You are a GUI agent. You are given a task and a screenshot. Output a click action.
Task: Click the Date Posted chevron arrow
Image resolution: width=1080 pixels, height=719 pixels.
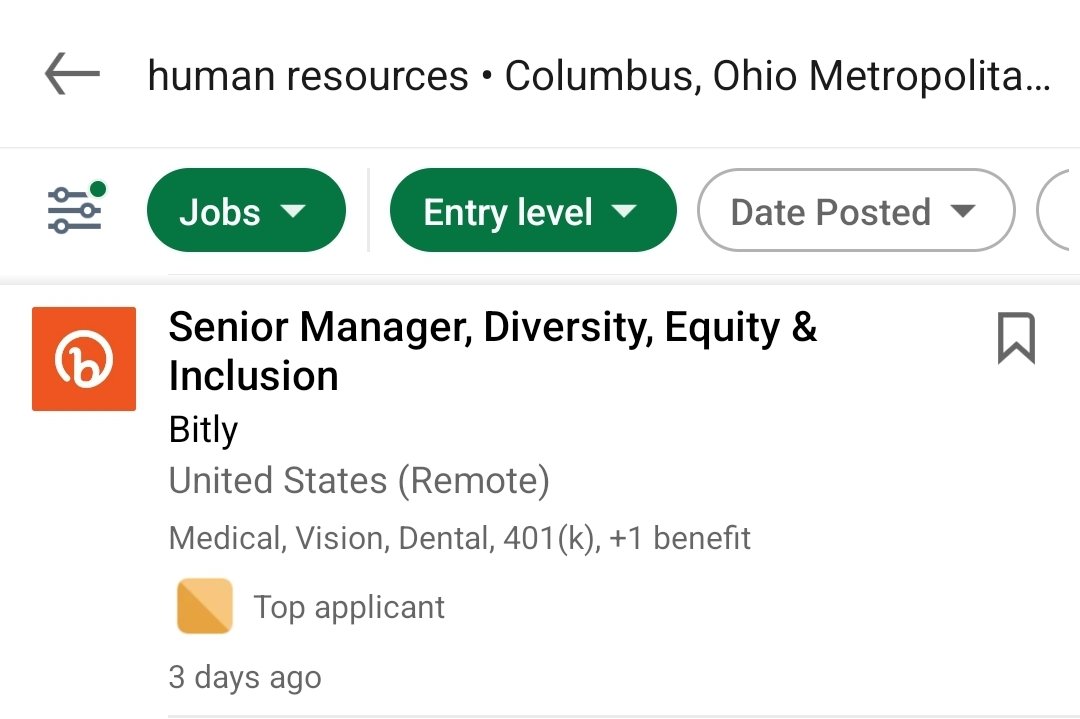(x=963, y=211)
